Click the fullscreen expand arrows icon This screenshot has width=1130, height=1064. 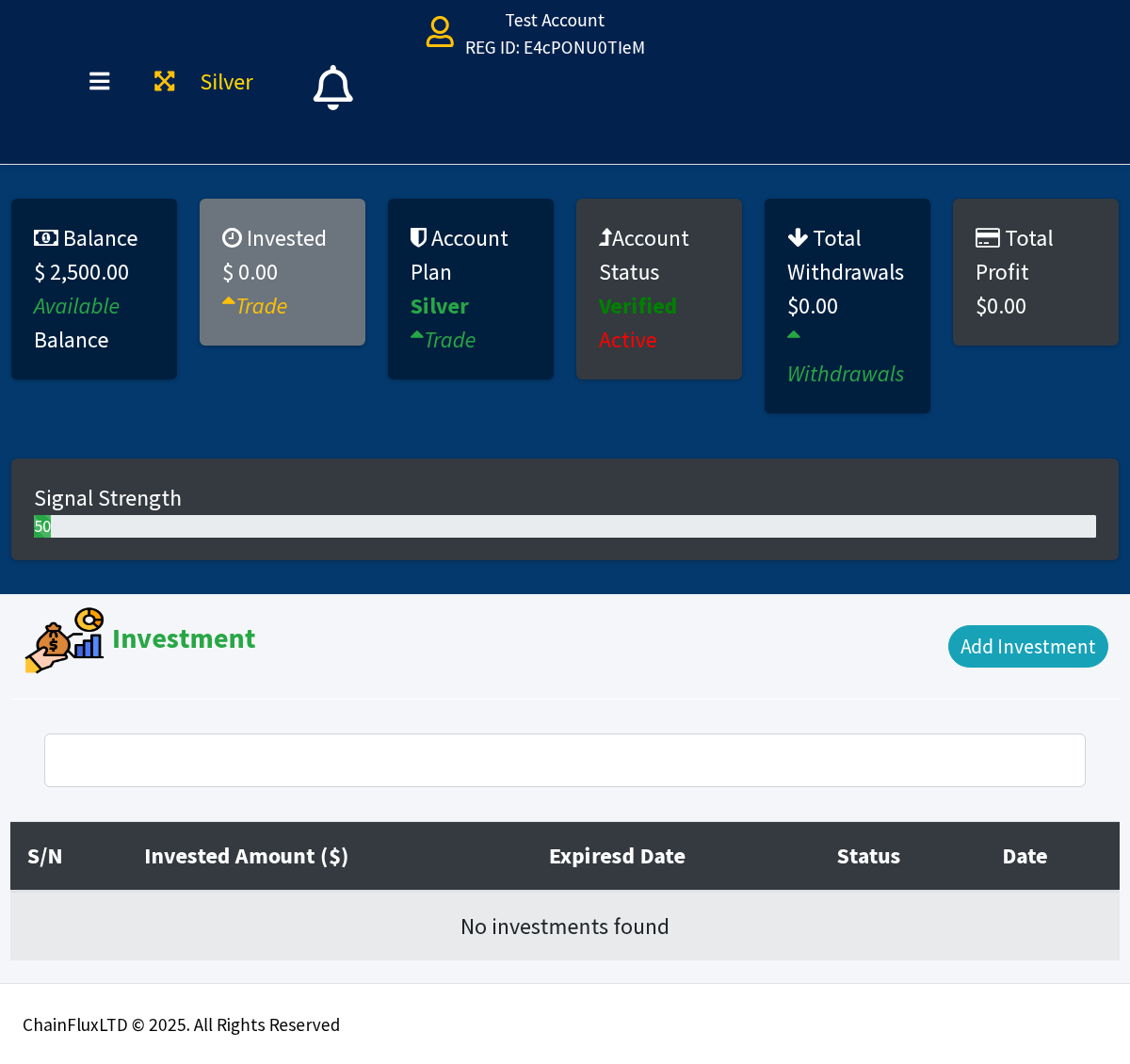pos(165,82)
